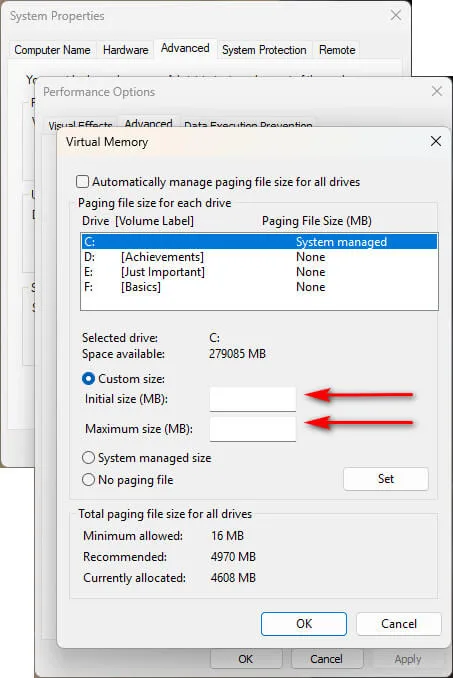Click the 'Paging File Size (MB)' column header
Viewport: 453px width, 678px height.
point(316,221)
